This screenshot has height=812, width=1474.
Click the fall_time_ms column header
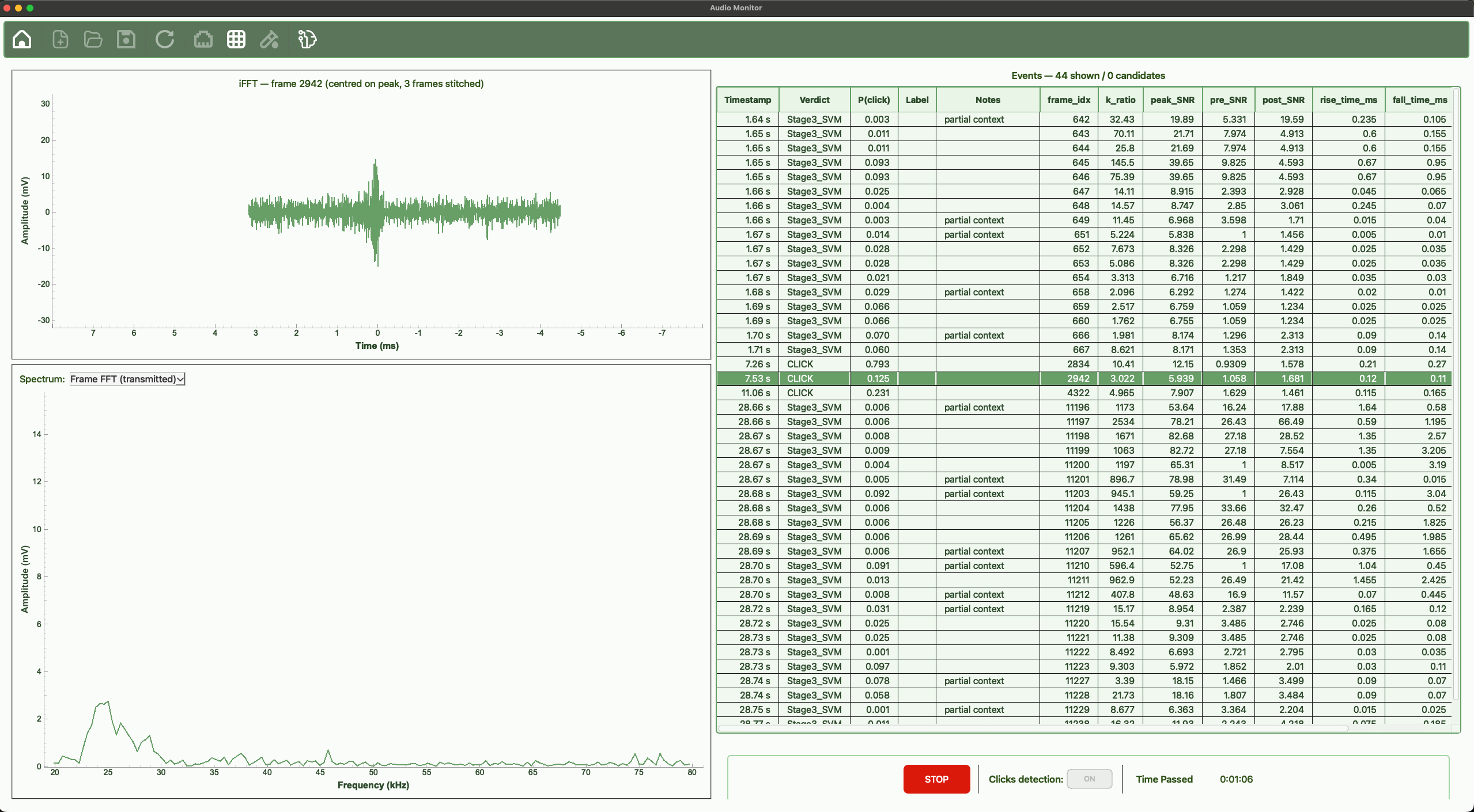click(x=1419, y=100)
